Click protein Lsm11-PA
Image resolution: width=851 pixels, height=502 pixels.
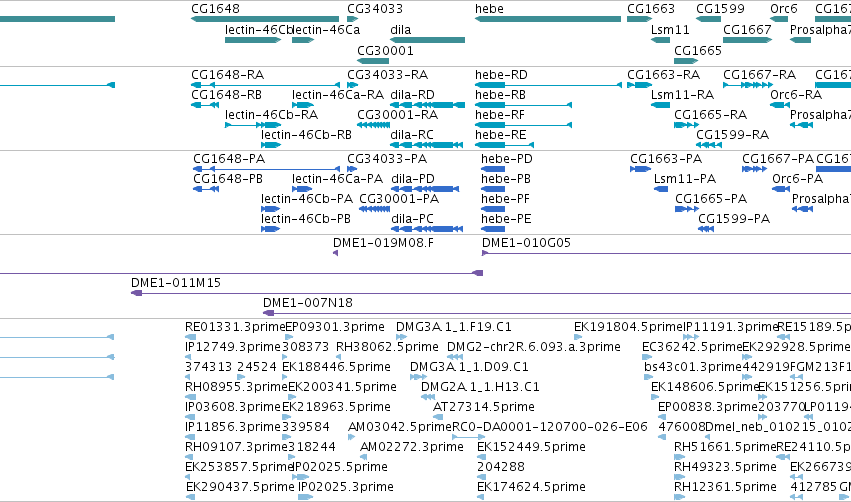(684, 179)
